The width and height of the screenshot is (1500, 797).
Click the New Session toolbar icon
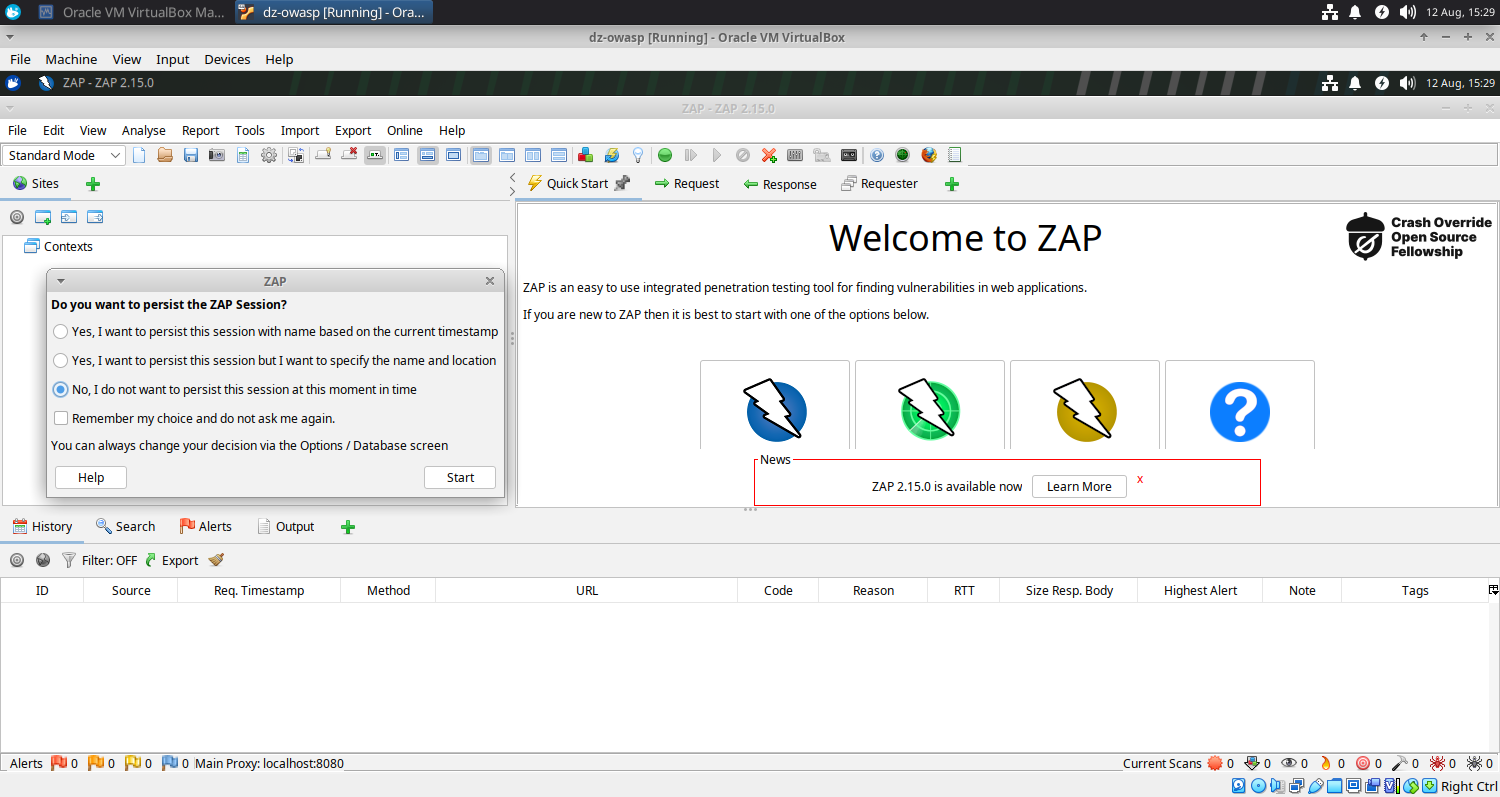pos(140,155)
